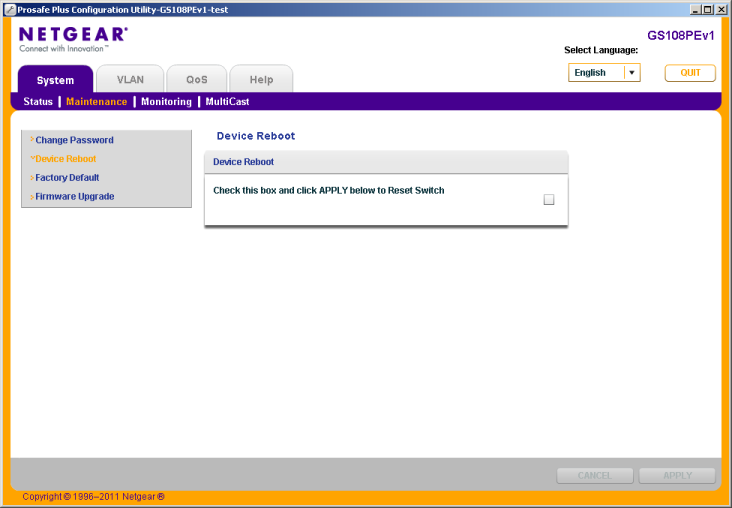Click the APPLY button
Screen dimensions: 732x508
click(x=677, y=475)
